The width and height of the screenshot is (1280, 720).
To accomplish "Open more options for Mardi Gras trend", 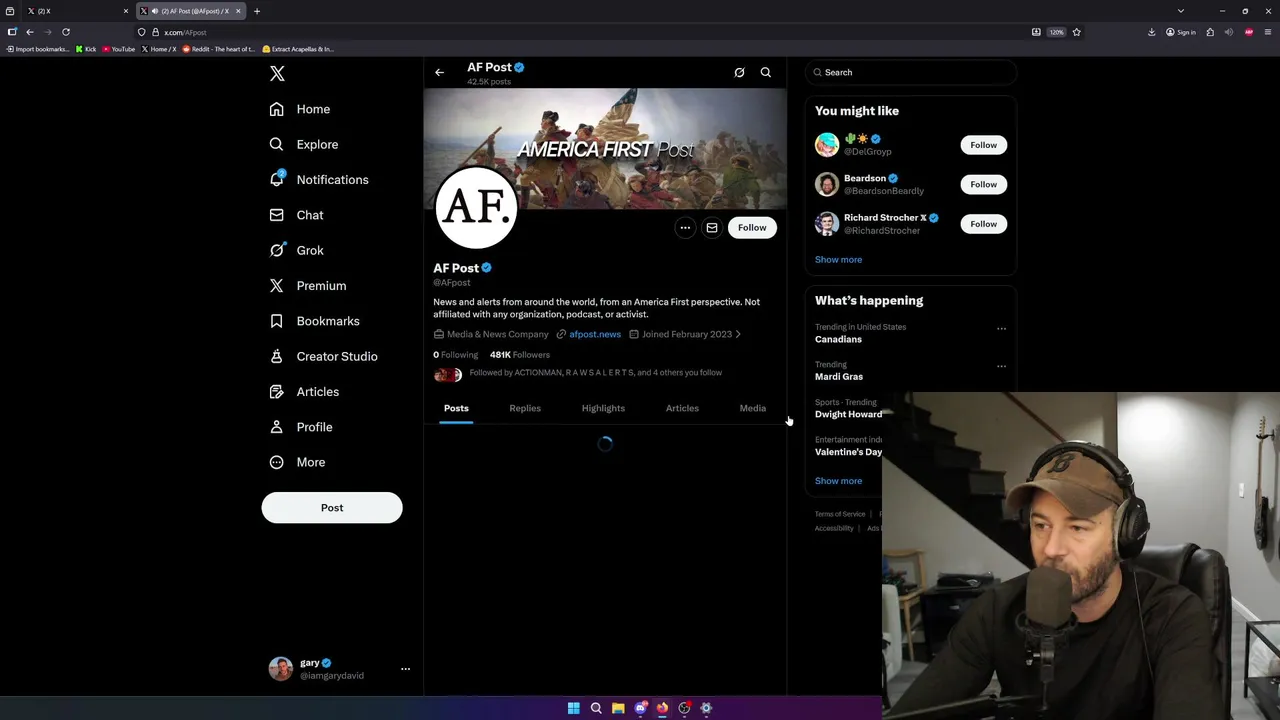I will pos(1001,366).
